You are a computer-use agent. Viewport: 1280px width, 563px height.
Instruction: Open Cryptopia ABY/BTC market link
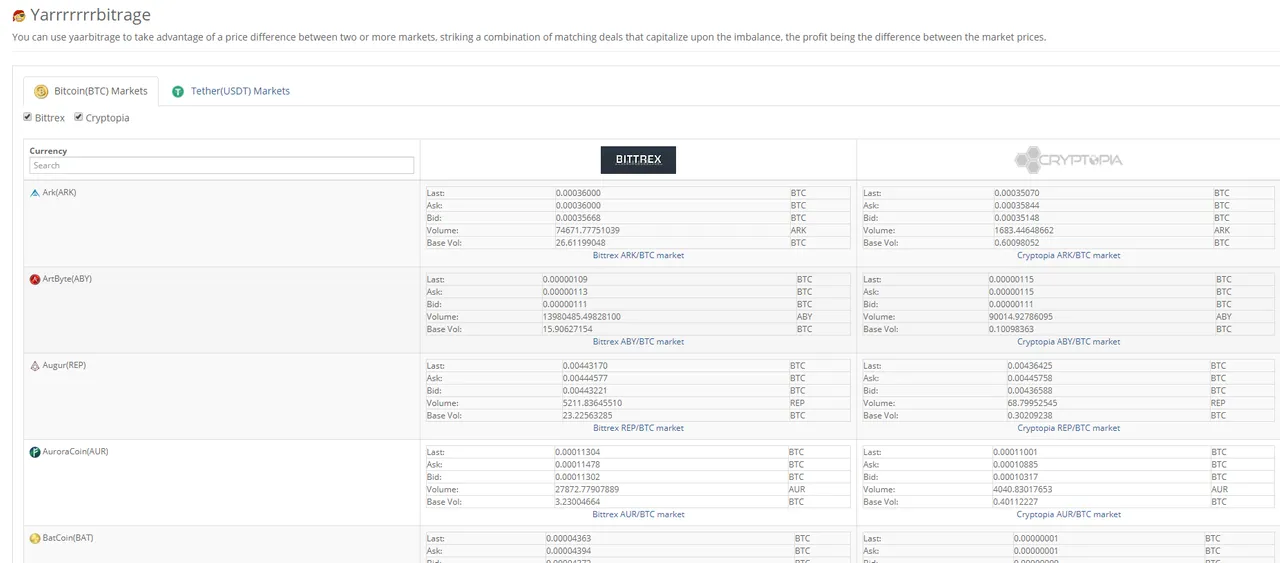[1068, 341]
